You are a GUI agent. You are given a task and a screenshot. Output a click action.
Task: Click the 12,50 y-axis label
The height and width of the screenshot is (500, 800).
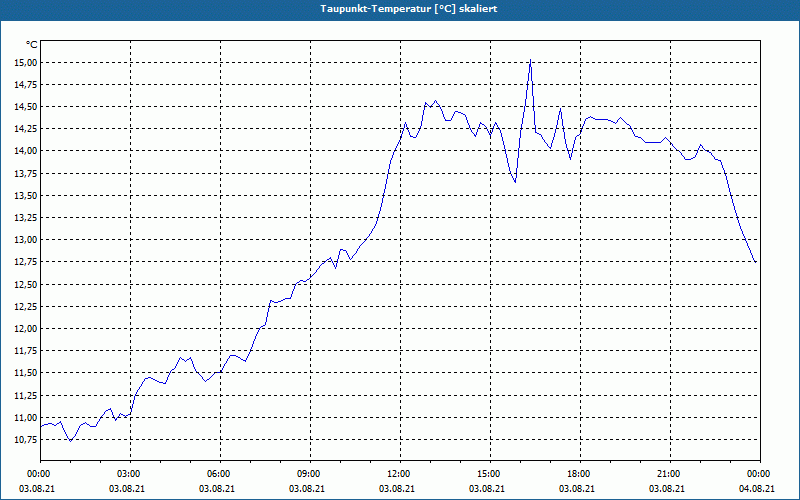(26, 285)
